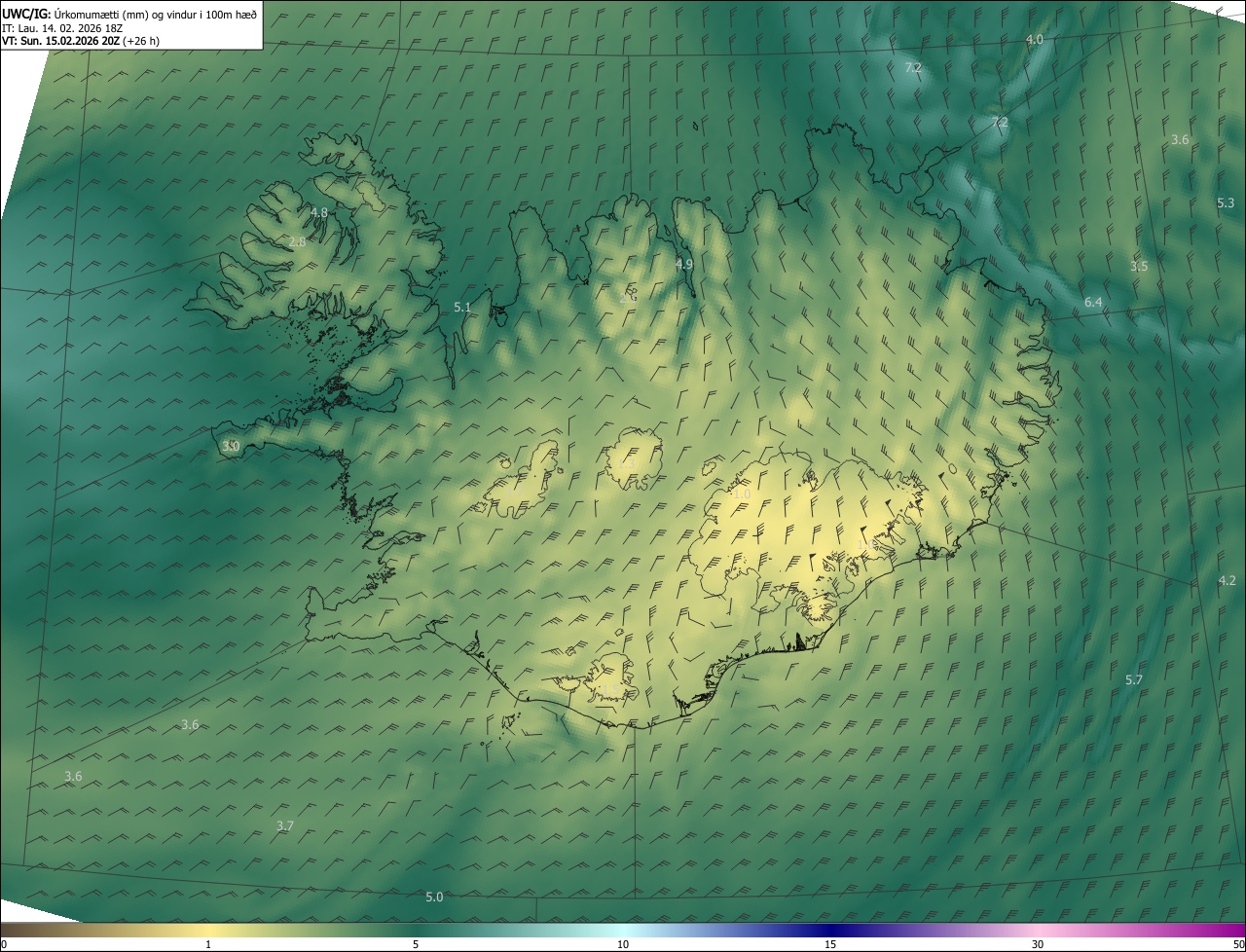This screenshot has width=1246, height=952.
Task: Click the 3.0 value label on the map
Action: (x=231, y=447)
